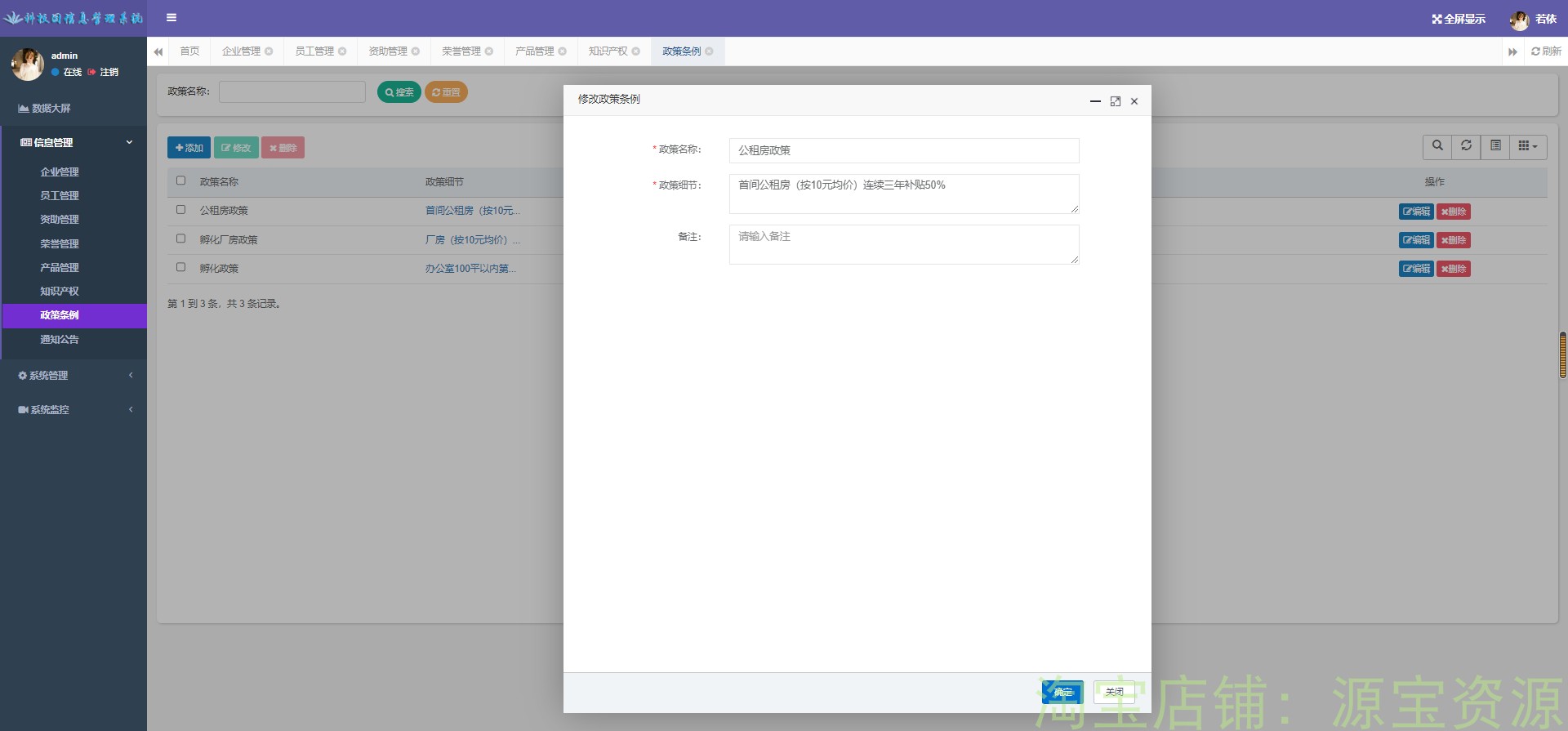Refresh the page with 刷新 button
Screen dimensions: 1568x731
[1546, 51]
